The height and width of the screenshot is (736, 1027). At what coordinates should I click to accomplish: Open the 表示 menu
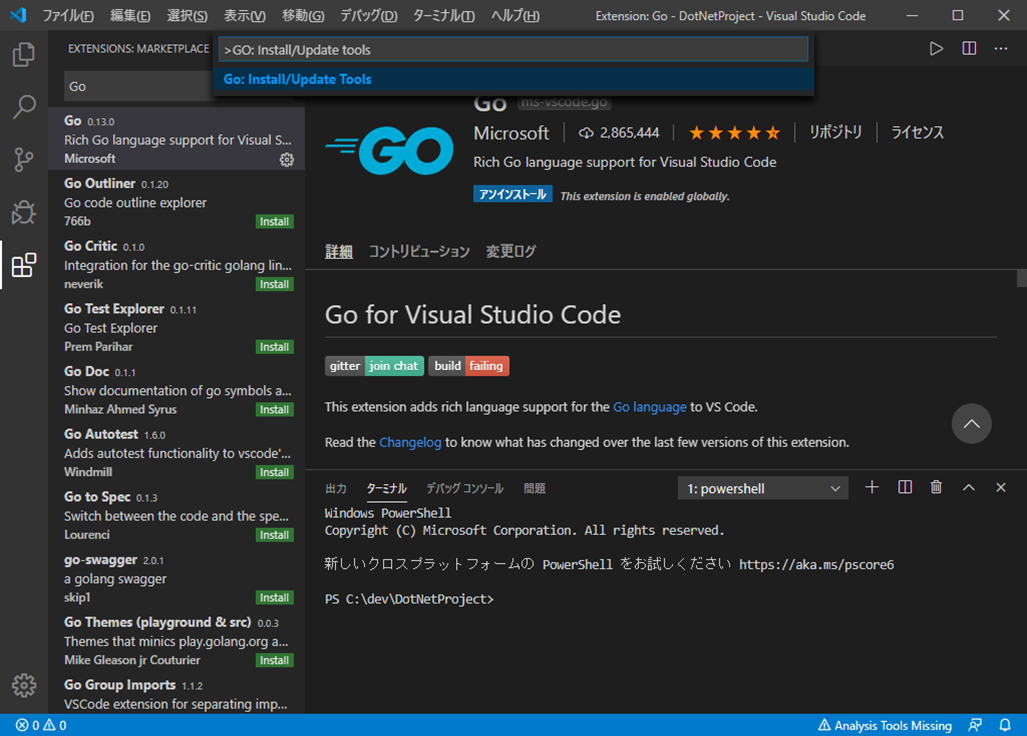244,16
